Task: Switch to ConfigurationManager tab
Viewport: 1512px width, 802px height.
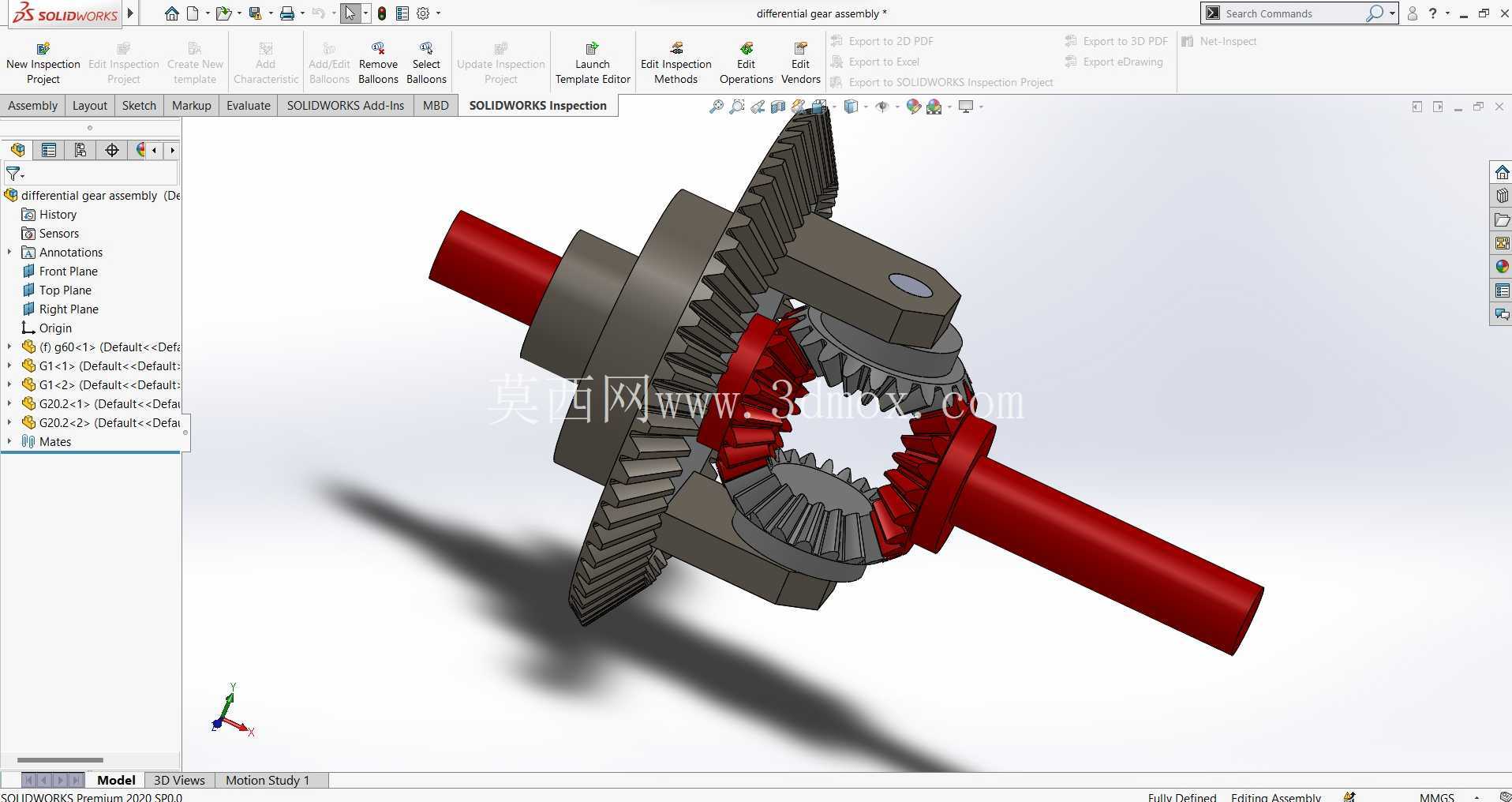Action: click(80, 150)
